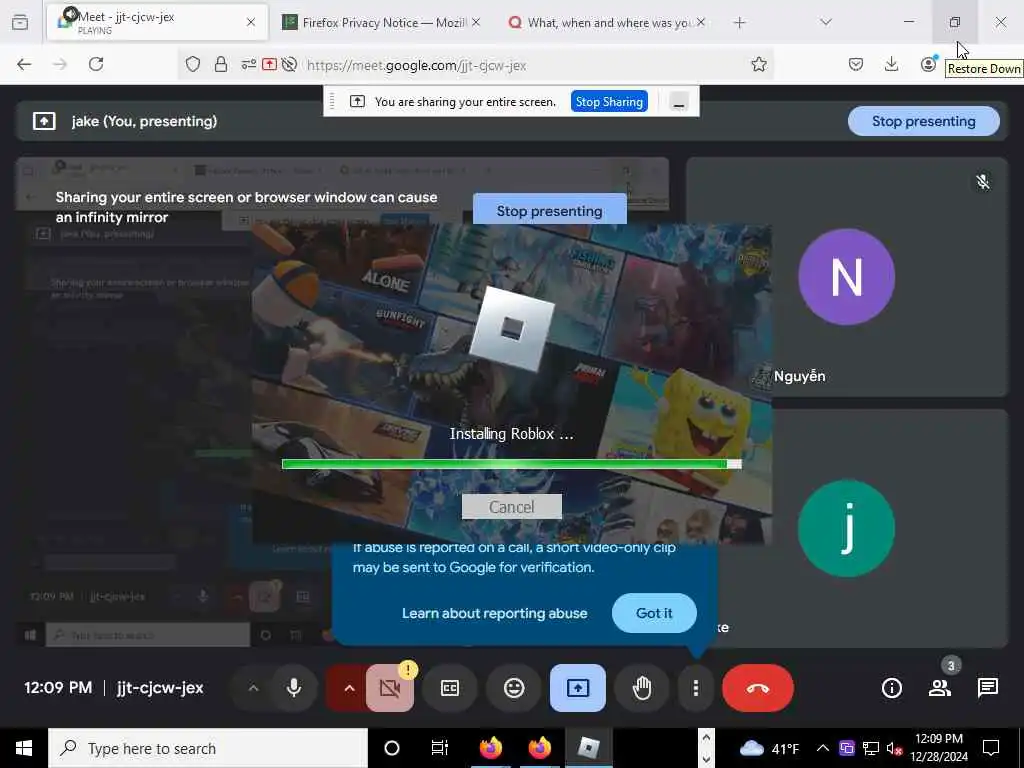1024x768 pixels.
Task: Click the green j participant avatar
Action: pos(846,528)
